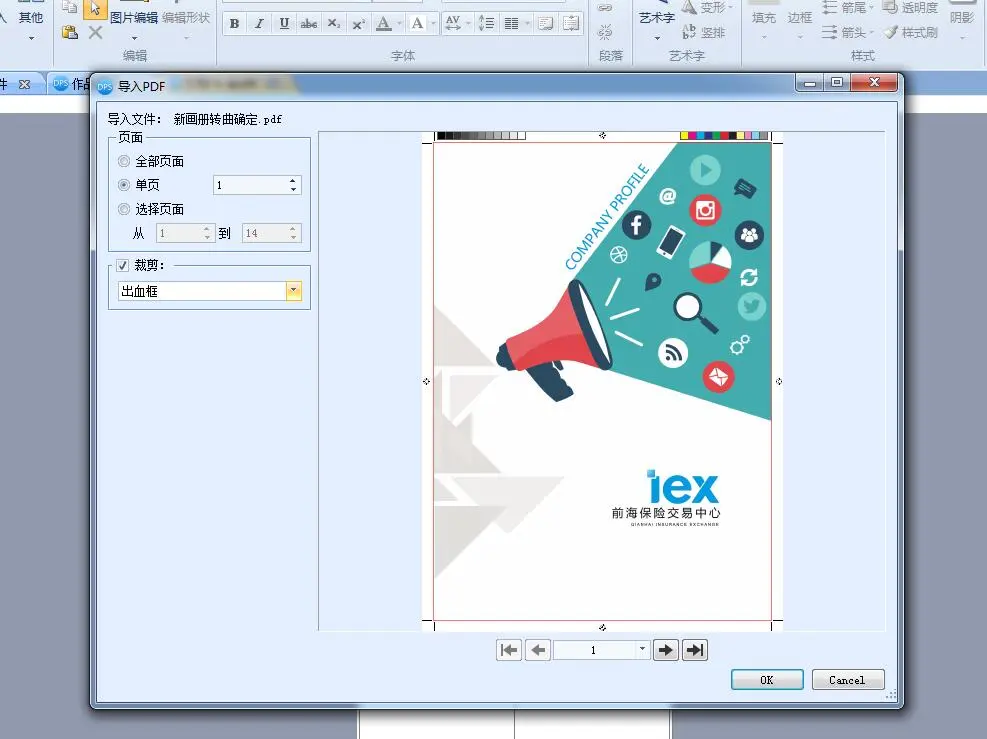Toggle bold formatting in ribbon
Viewport: 987px width, 739px height.
[234, 24]
